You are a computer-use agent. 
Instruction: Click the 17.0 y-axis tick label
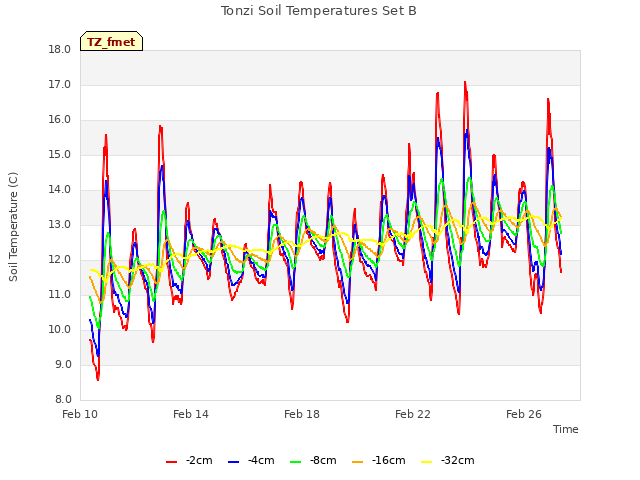[60, 85]
